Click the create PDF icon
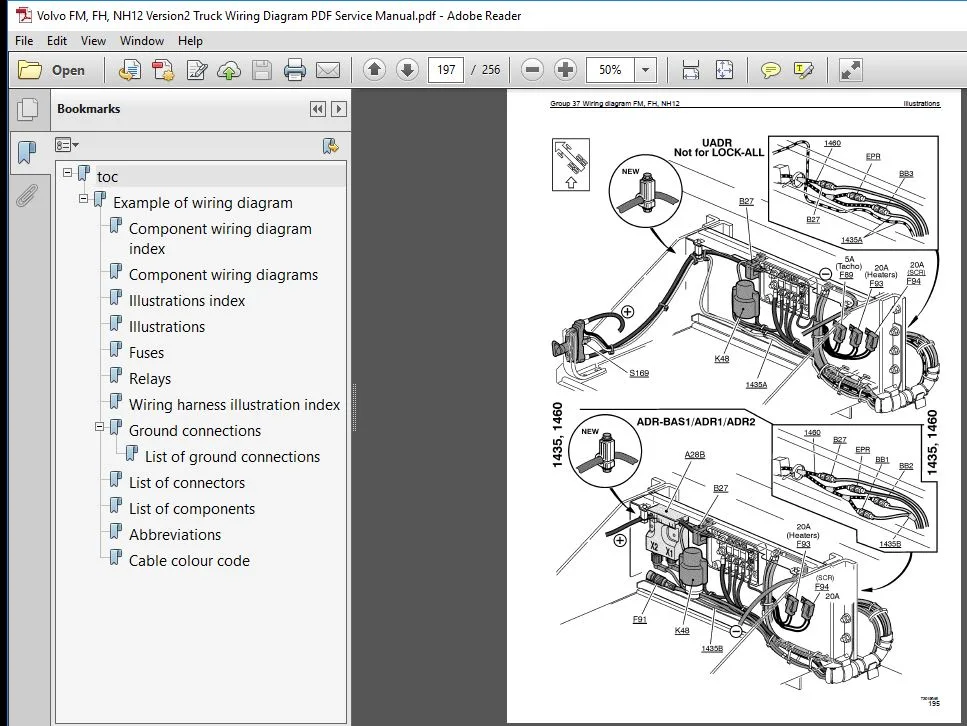Image resolution: width=967 pixels, height=726 pixels. click(x=163, y=70)
